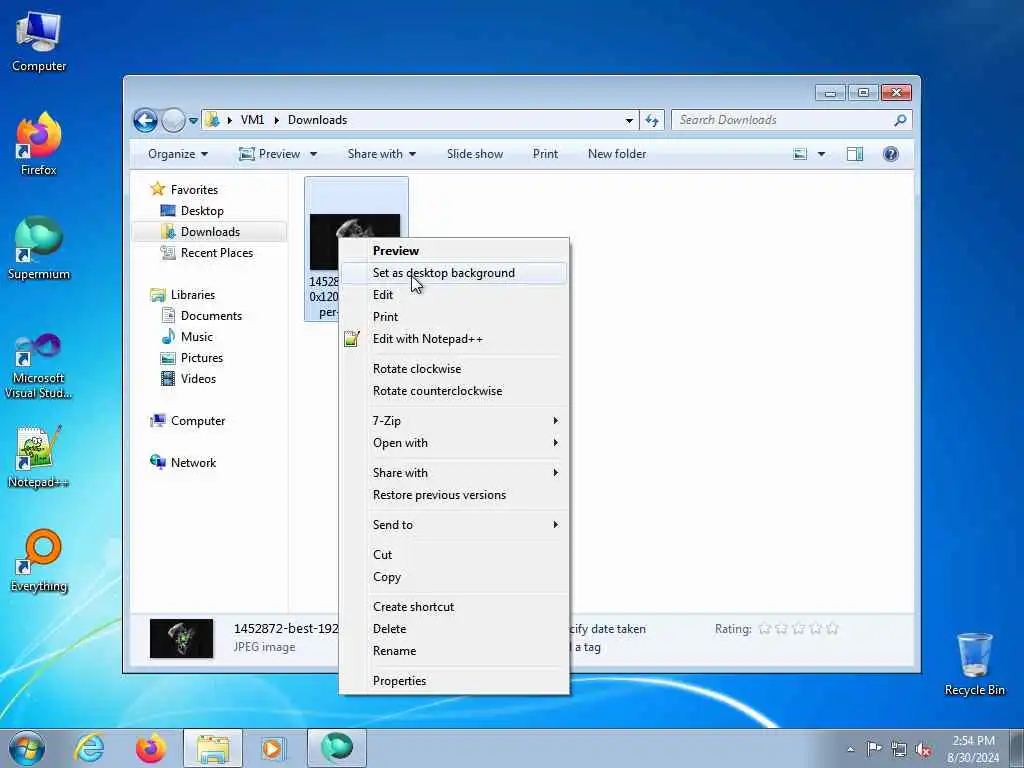Select Preview in the context menu
This screenshot has width=1024, height=768.
click(455, 251)
